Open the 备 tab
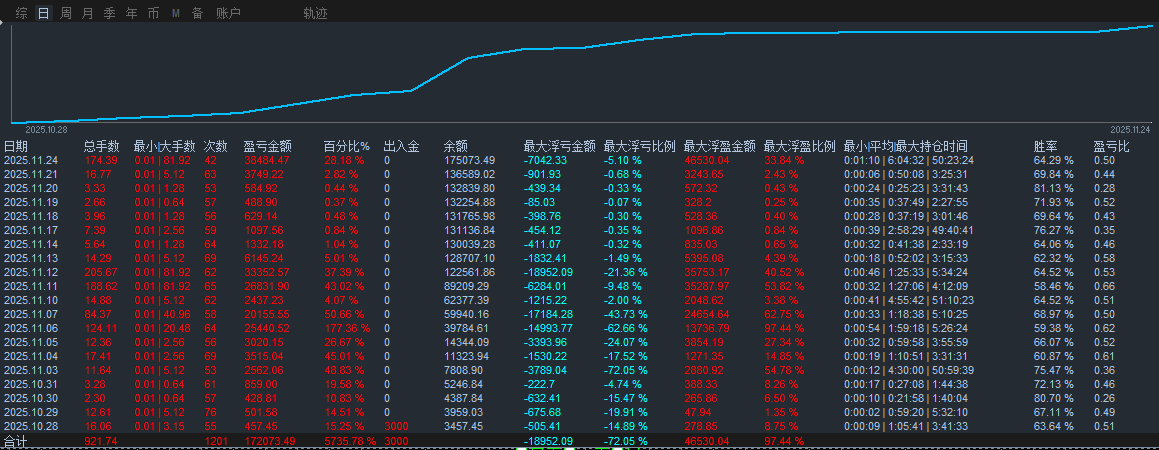Viewport: 1159px width, 450px height. click(x=197, y=13)
